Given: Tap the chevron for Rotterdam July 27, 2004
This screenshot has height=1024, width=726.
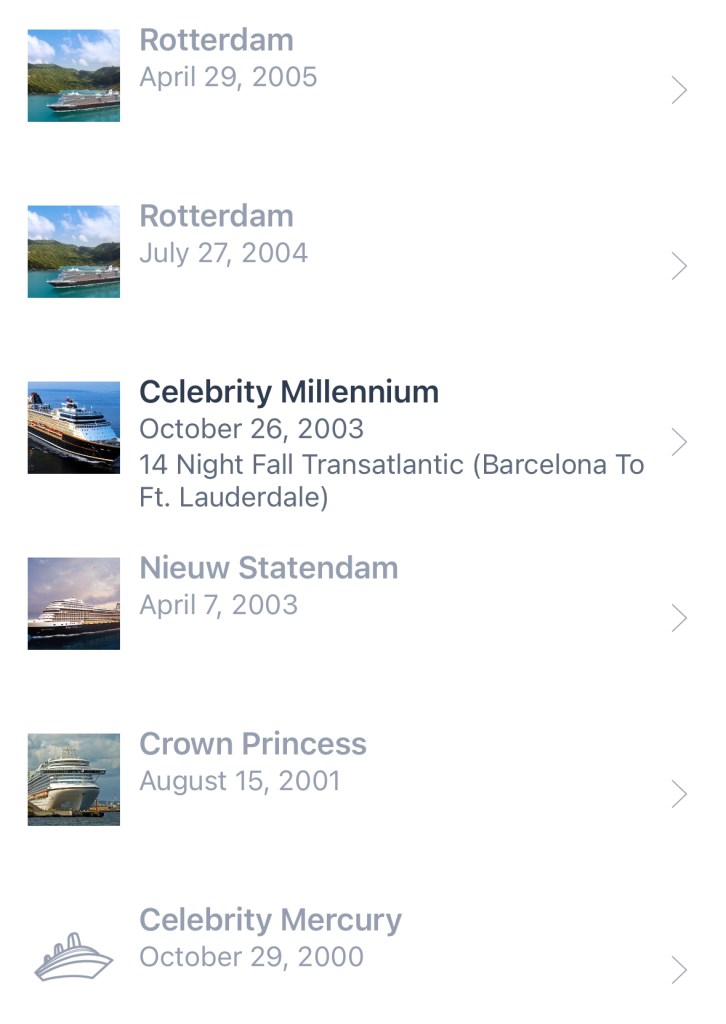Looking at the screenshot, I should (x=679, y=266).
